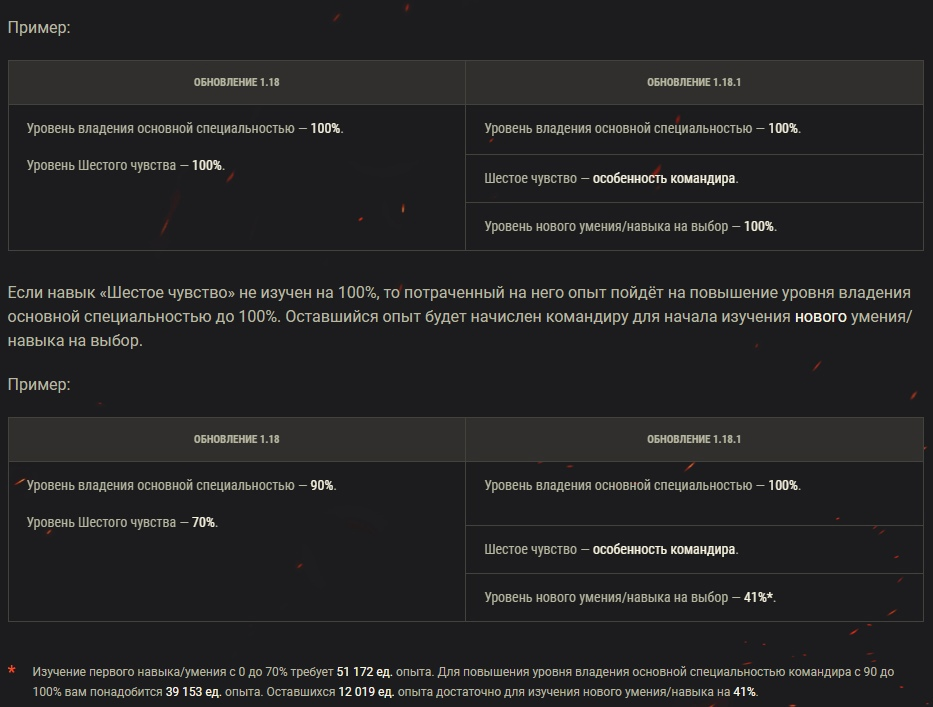Select 'ОБНОВЛЕНИЕ 1.18' header in the first table
This screenshot has width=933, height=707.
tap(236, 83)
